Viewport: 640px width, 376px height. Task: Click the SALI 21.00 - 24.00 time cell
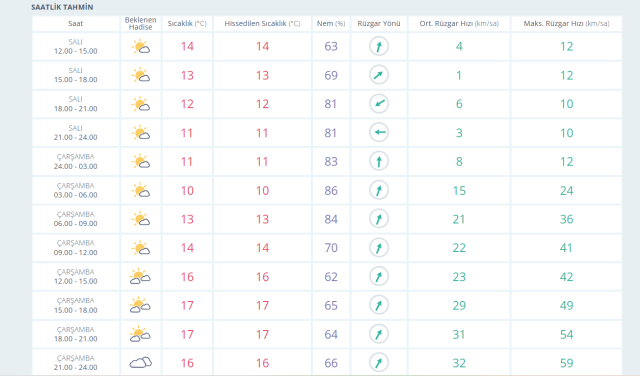[x=76, y=133]
